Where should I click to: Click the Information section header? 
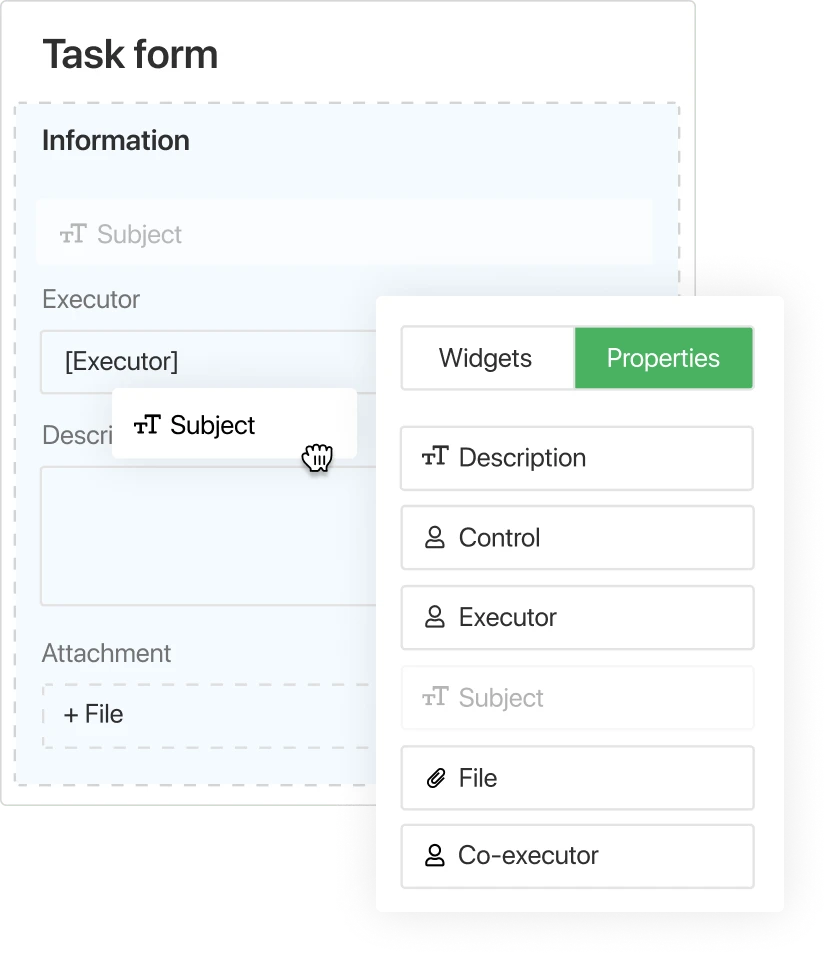tap(115, 141)
